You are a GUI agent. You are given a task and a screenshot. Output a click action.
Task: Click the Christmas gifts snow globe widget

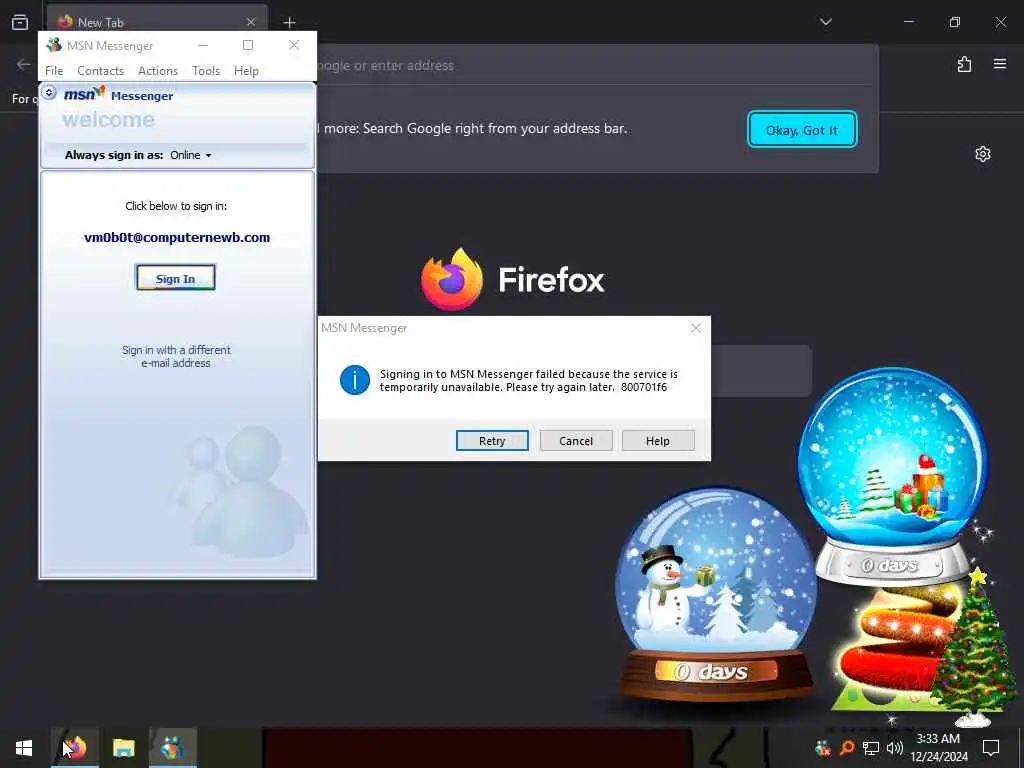pyautogui.click(x=893, y=475)
